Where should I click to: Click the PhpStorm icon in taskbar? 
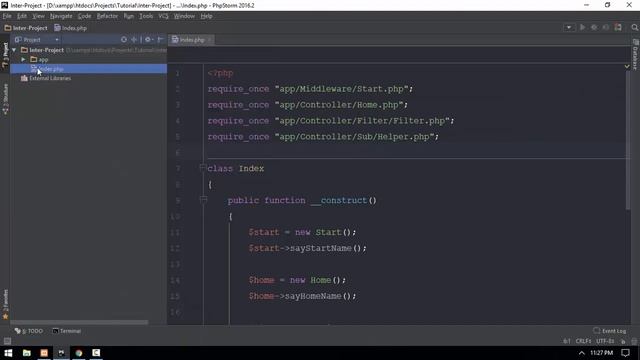click(61, 353)
